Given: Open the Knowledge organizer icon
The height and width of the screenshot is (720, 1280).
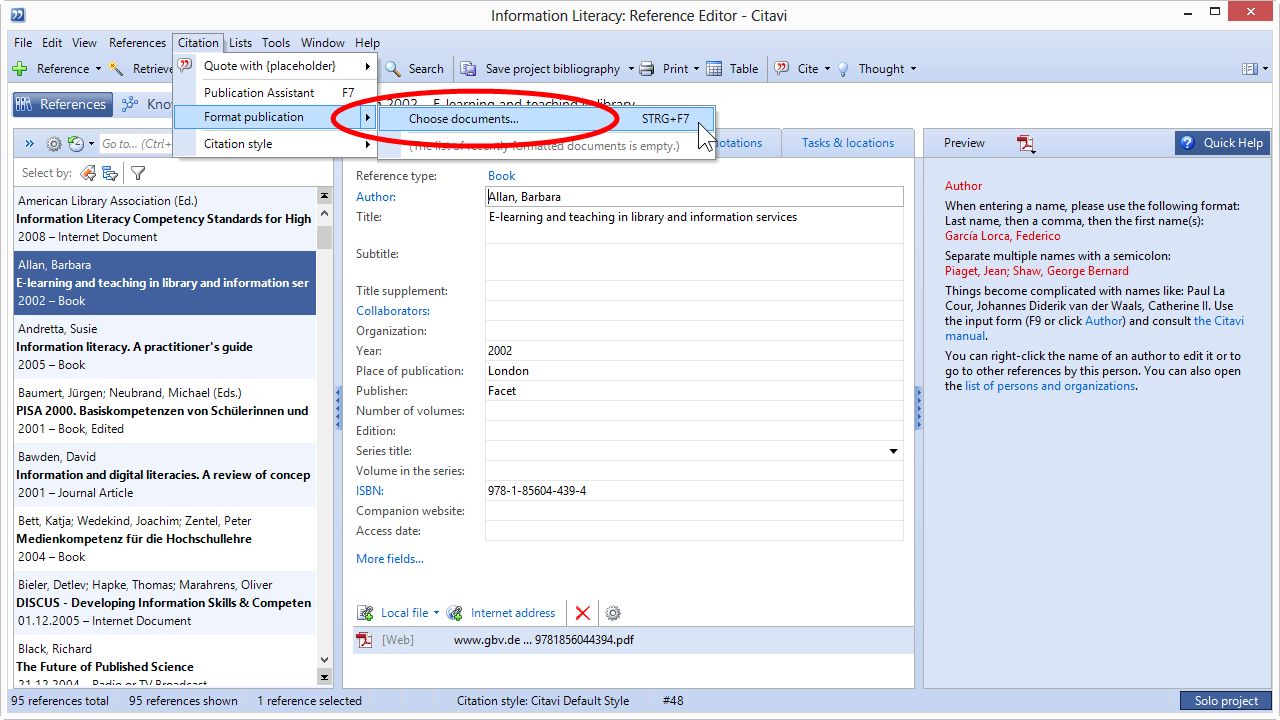Looking at the screenshot, I should 130,104.
